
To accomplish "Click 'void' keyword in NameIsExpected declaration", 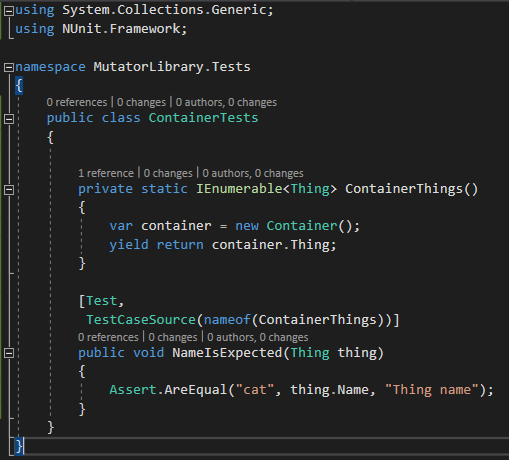I will point(149,353).
